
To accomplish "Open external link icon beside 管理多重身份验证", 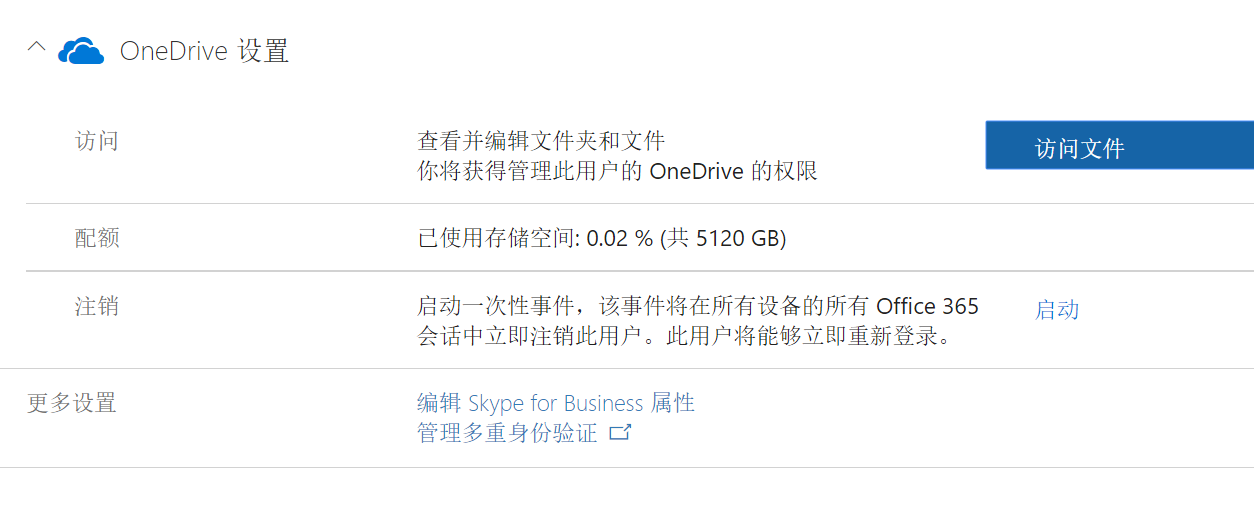I will click(621, 433).
